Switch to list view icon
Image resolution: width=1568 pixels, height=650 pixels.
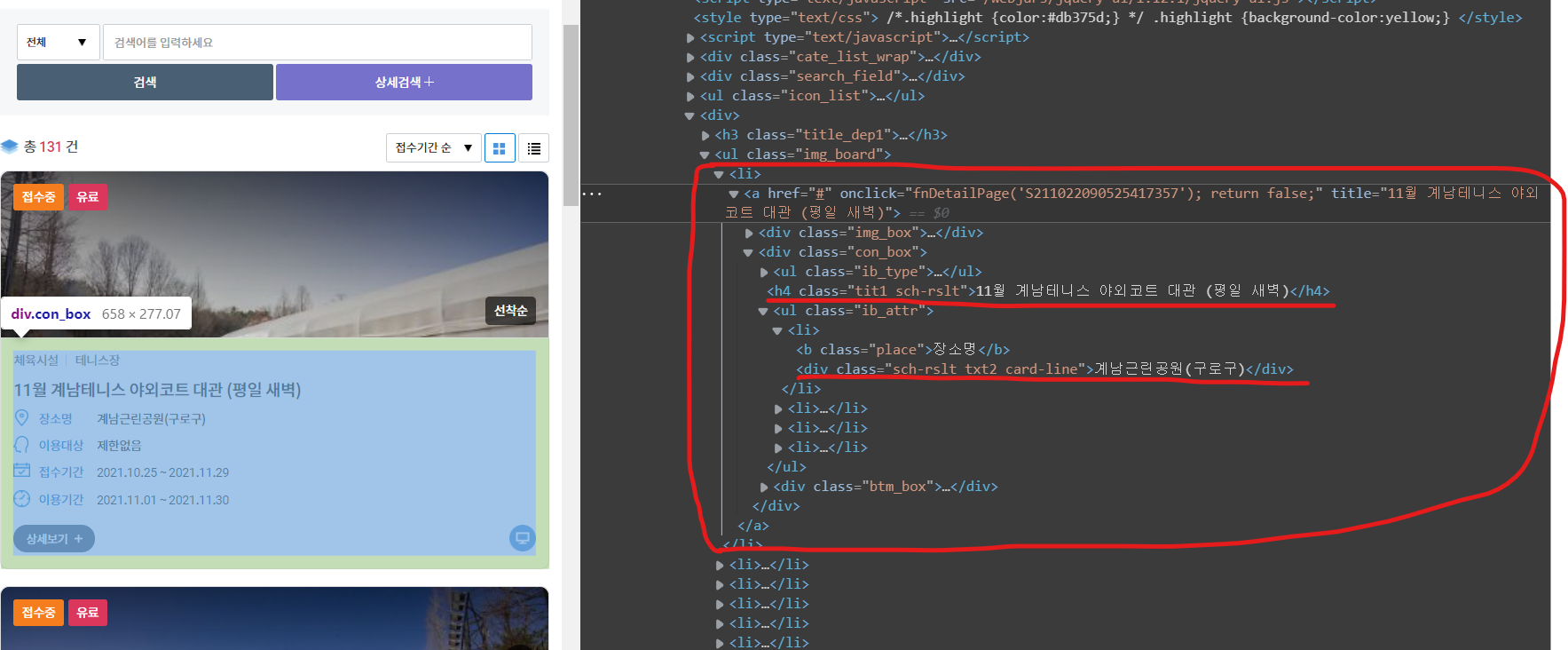pyautogui.click(x=534, y=148)
